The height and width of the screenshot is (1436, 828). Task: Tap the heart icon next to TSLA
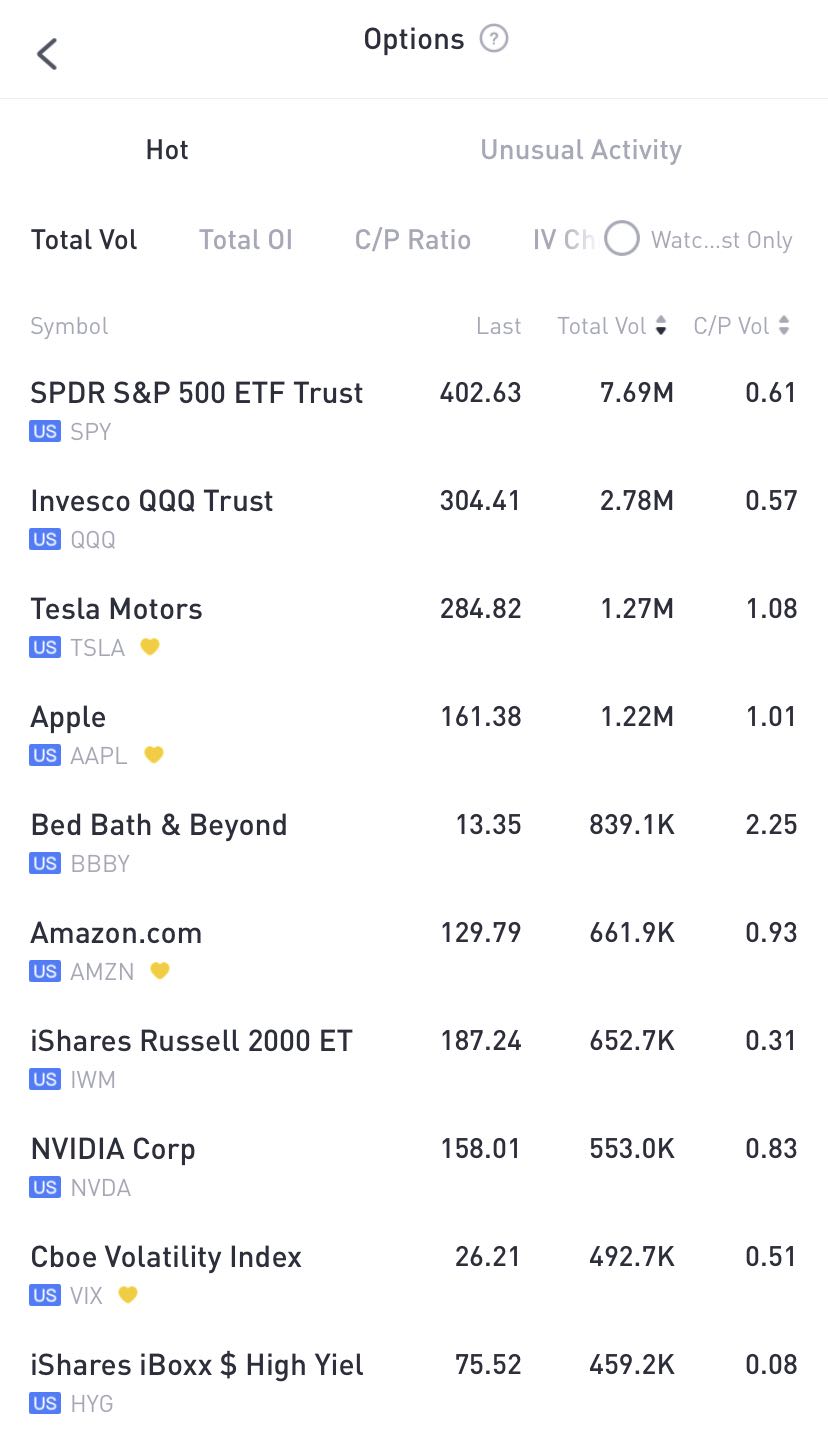150,647
